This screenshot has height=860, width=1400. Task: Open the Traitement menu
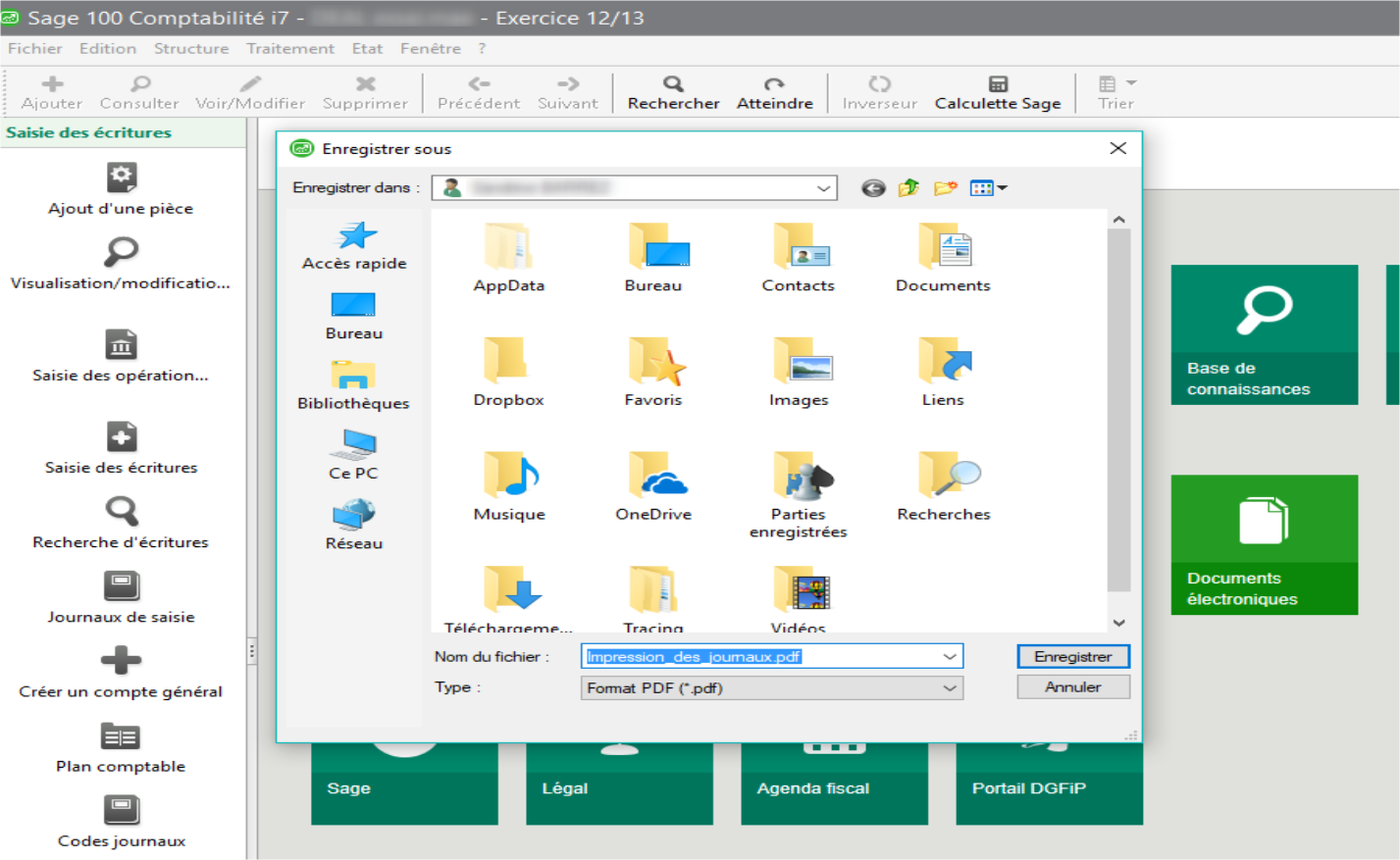[x=289, y=48]
